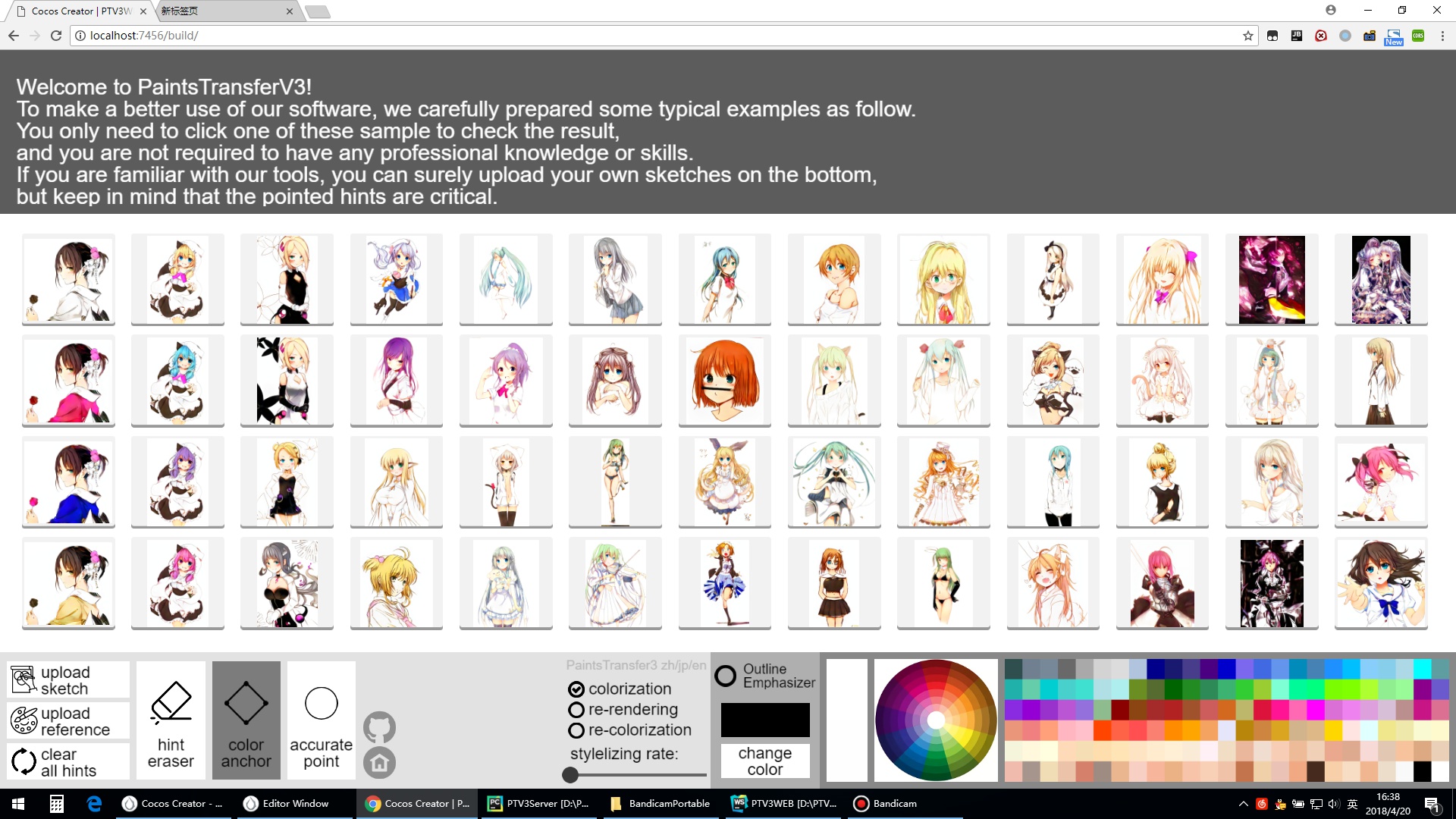
Task: Click the home icon button
Action: (x=379, y=763)
